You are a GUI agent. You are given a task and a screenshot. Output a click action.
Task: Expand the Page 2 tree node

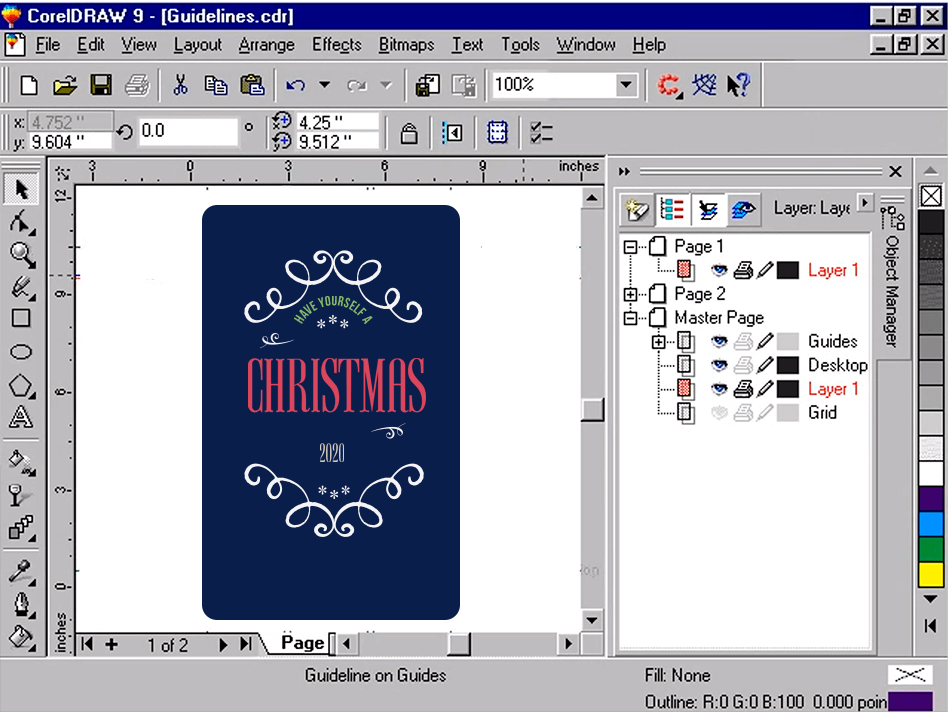pyautogui.click(x=630, y=294)
